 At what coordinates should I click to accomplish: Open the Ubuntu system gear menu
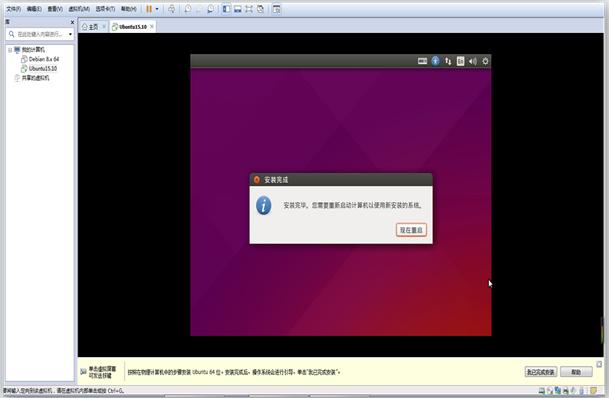click(x=485, y=61)
